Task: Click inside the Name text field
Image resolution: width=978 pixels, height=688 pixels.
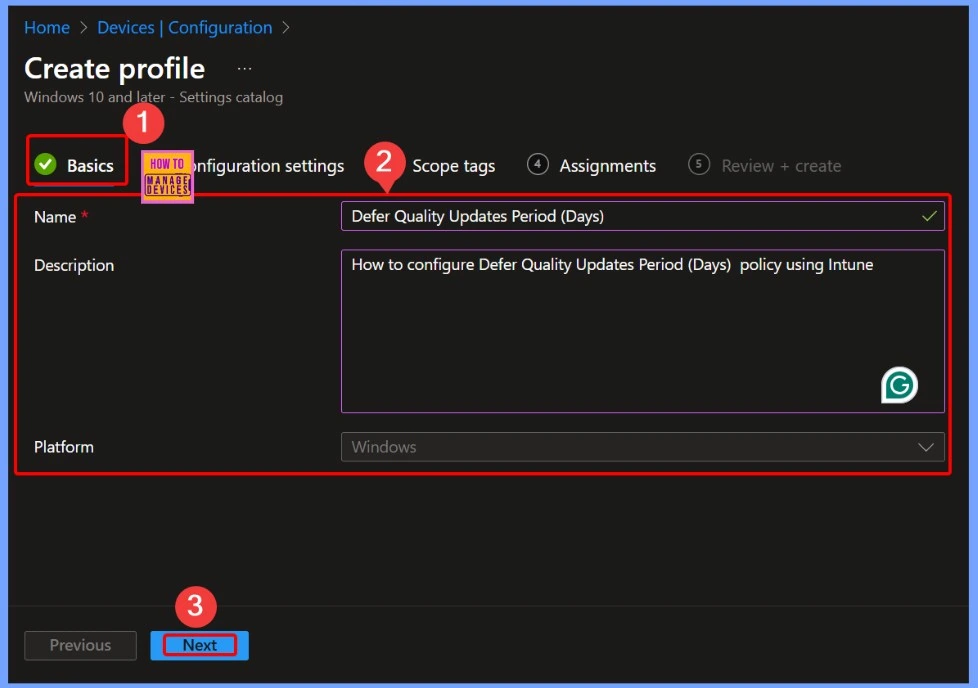Action: pyautogui.click(x=620, y=216)
